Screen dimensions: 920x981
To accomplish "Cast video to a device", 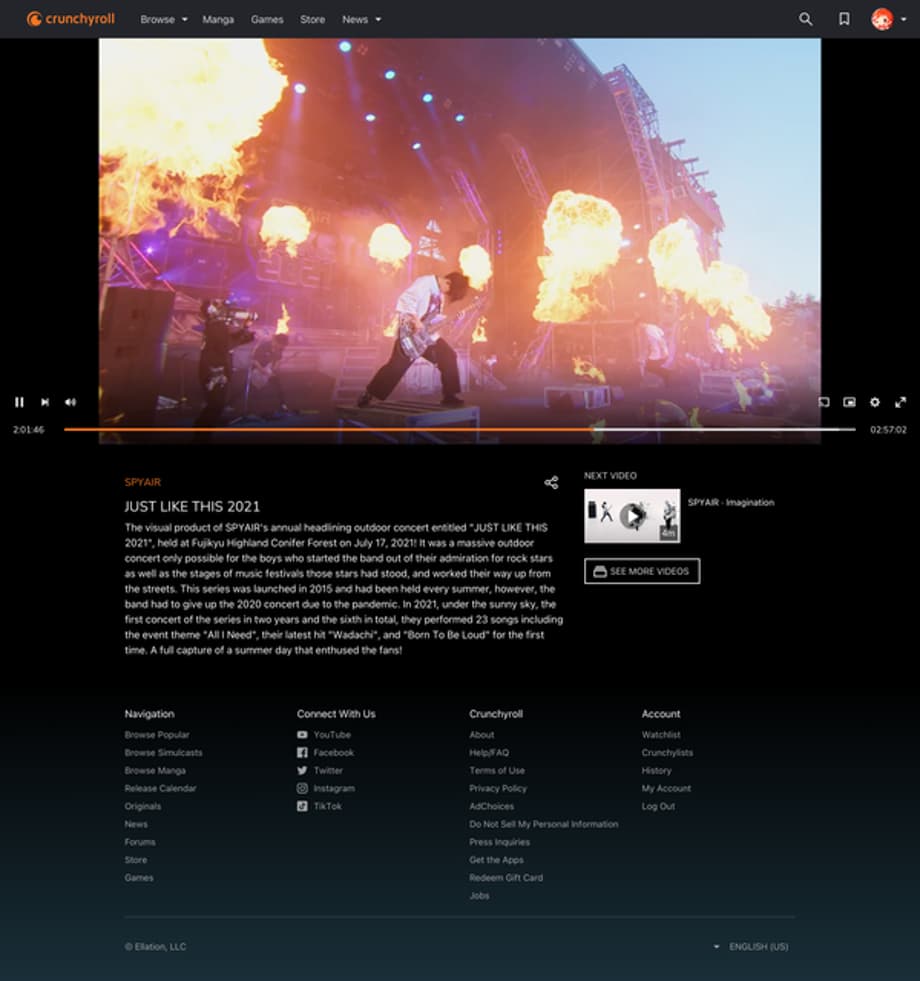I will [x=824, y=402].
